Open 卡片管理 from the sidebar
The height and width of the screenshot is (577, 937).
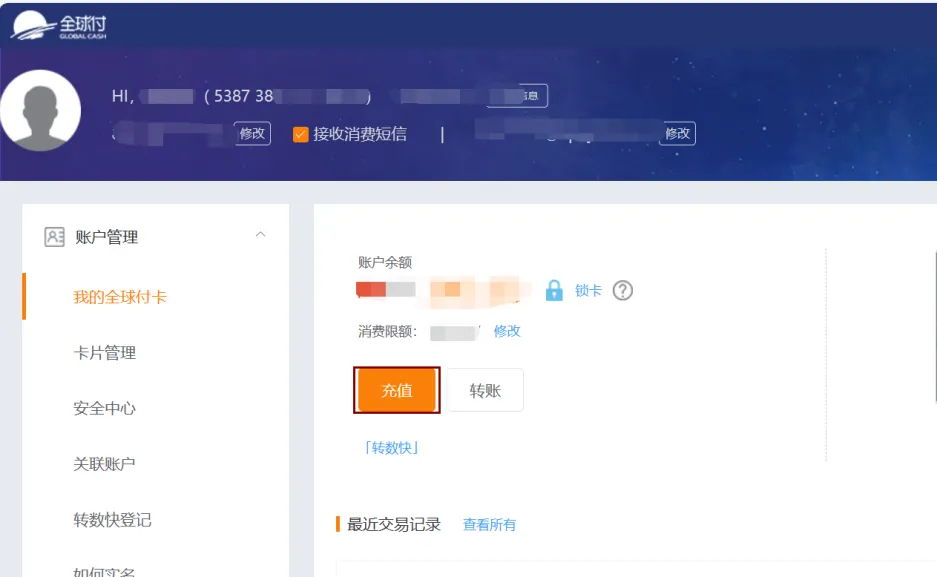104,353
